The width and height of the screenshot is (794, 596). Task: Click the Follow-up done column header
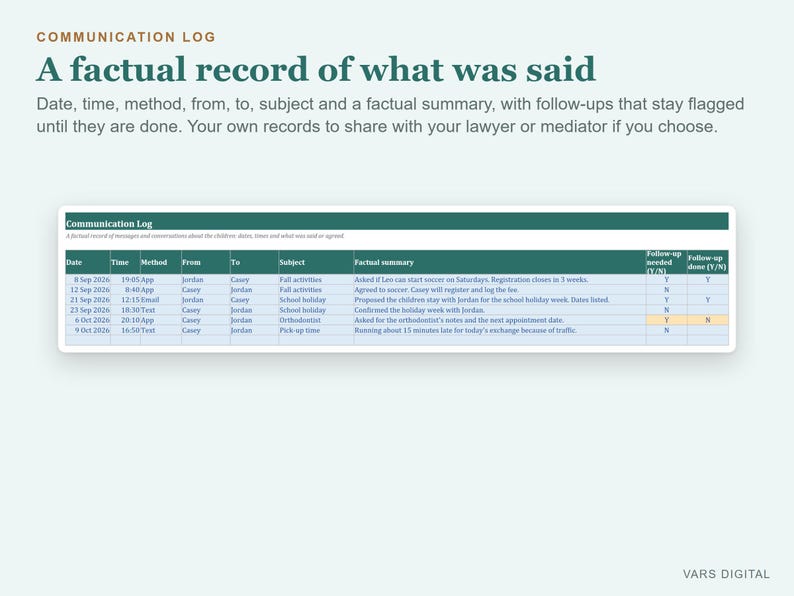707,262
